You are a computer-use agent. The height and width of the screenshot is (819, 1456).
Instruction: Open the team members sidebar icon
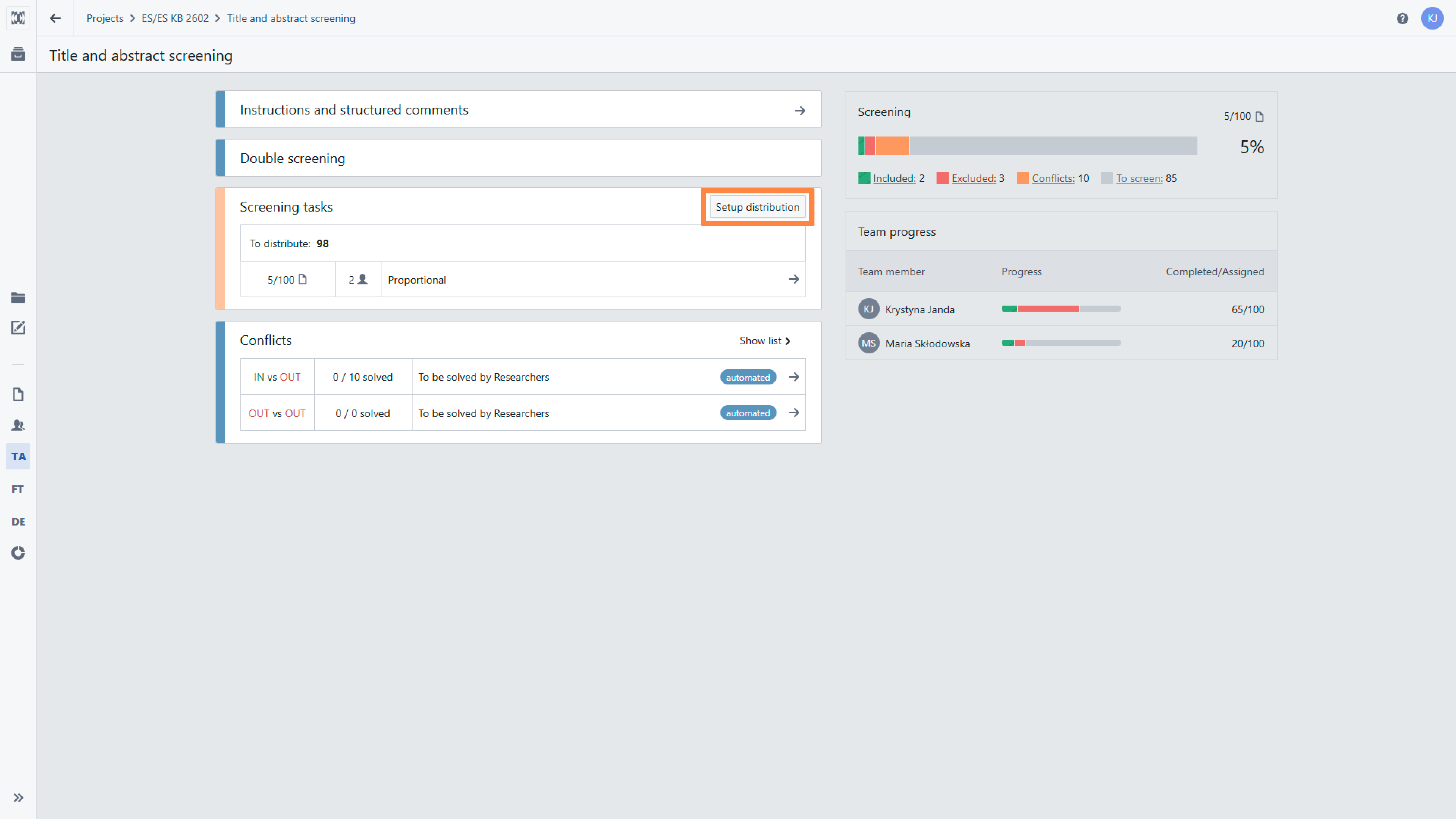point(18,425)
